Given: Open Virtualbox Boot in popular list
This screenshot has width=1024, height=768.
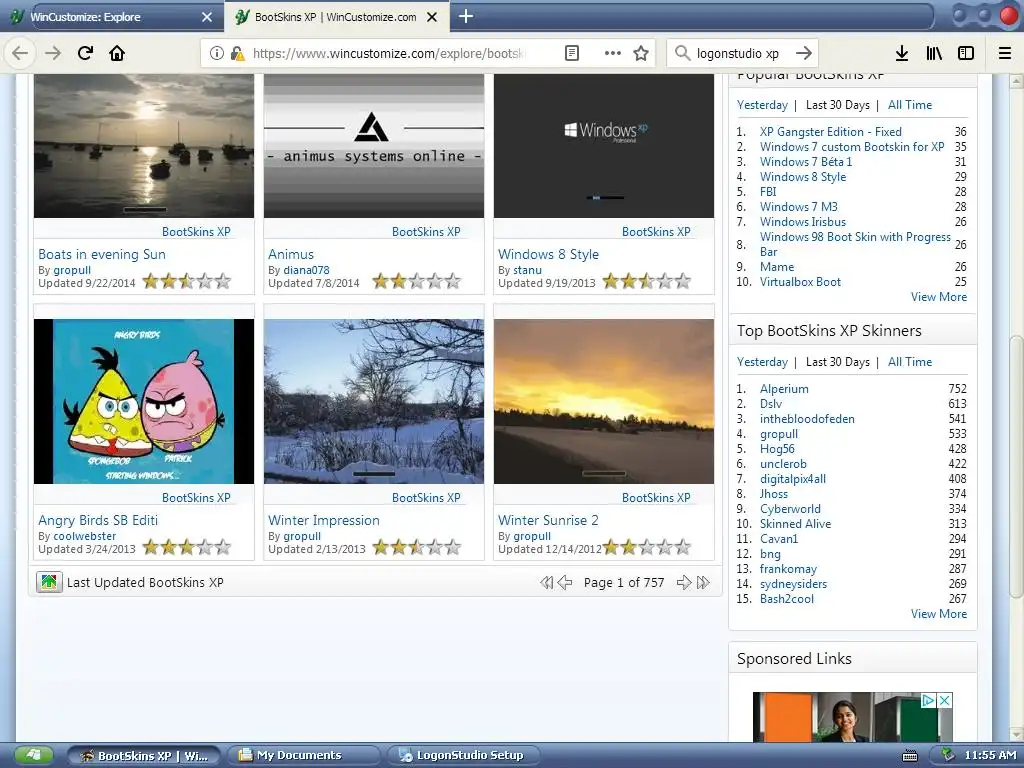Looking at the screenshot, I should coord(800,282).
